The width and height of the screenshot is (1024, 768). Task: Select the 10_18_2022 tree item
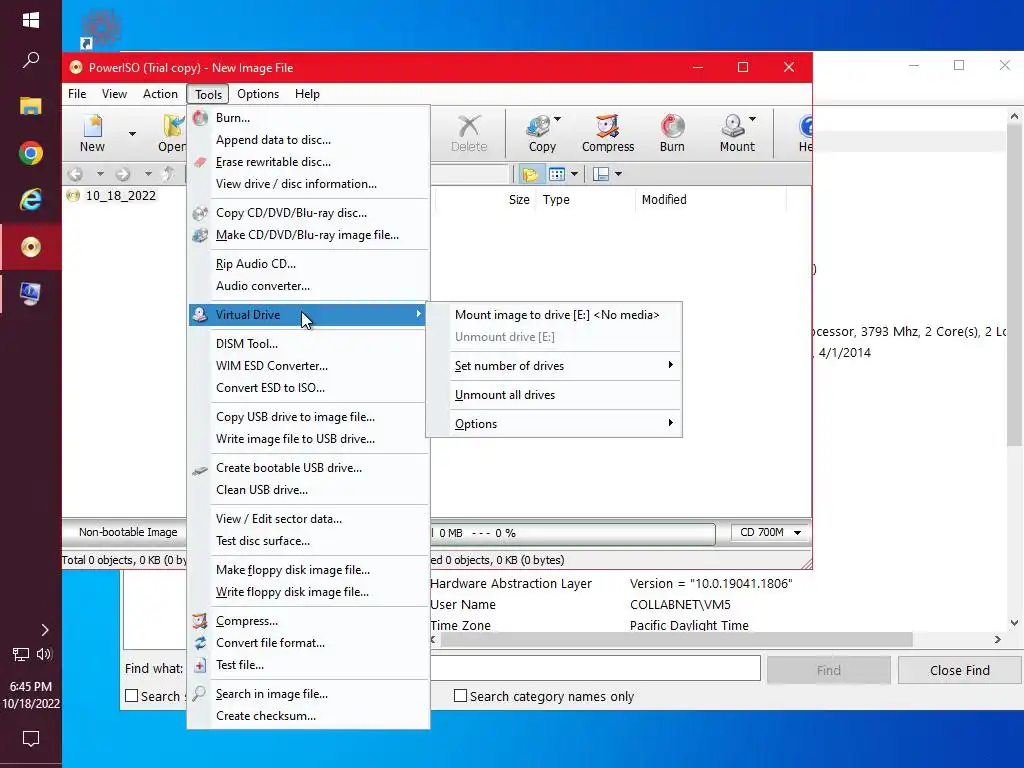(120, 195)
